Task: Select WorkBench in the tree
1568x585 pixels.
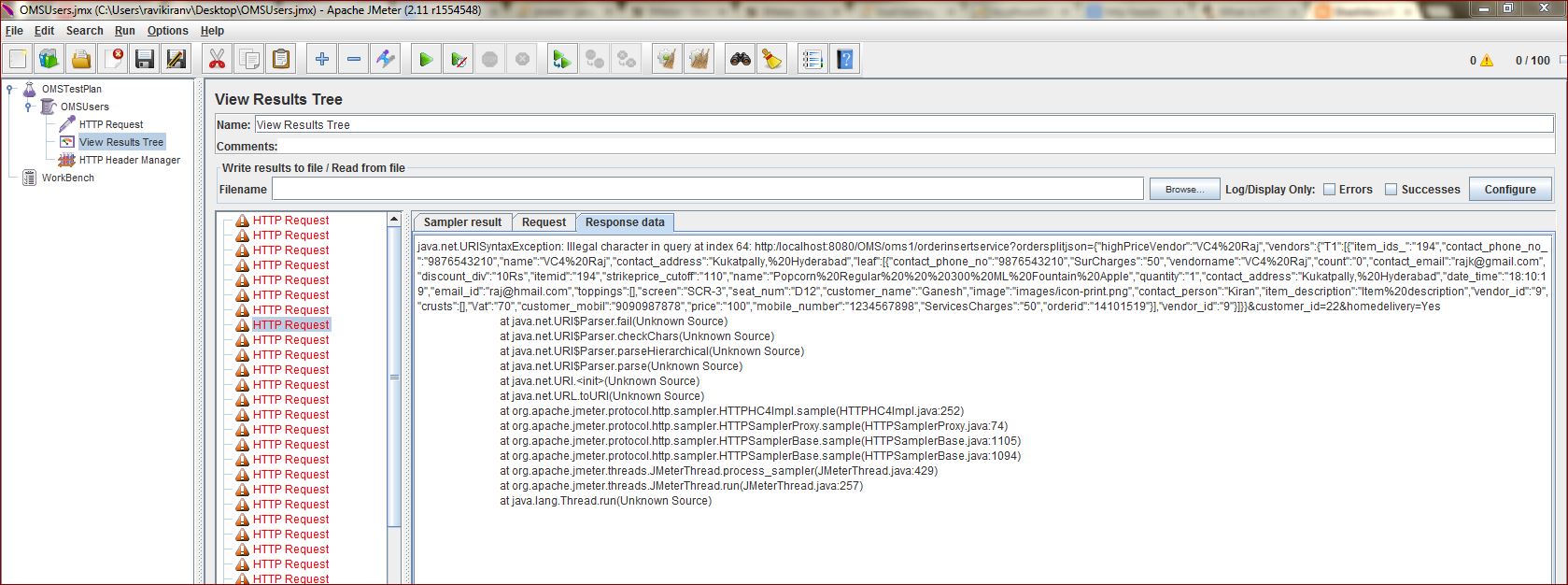Action: click(68, 178)
